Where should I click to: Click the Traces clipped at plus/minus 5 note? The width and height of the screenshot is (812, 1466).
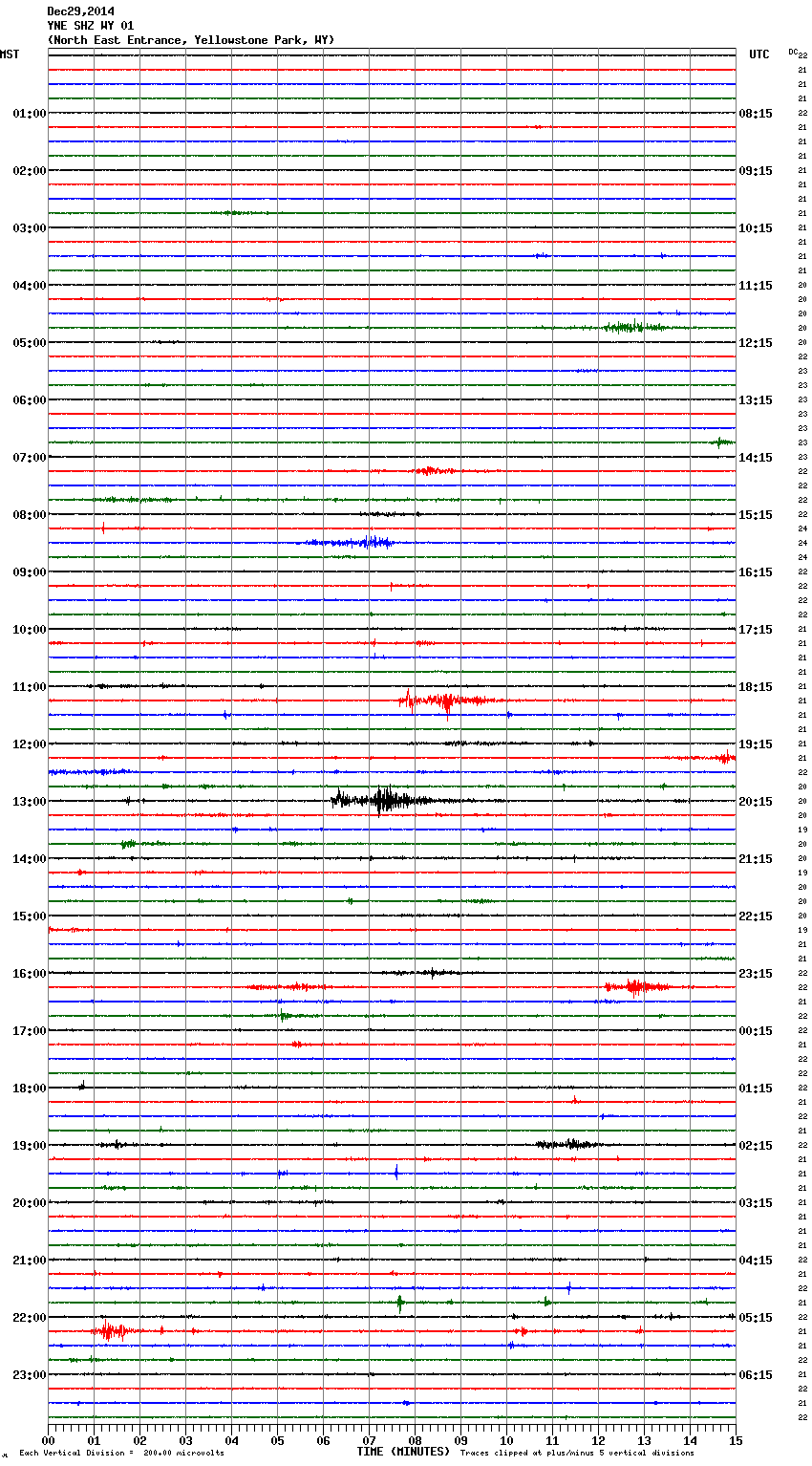tap(577, 1454)
